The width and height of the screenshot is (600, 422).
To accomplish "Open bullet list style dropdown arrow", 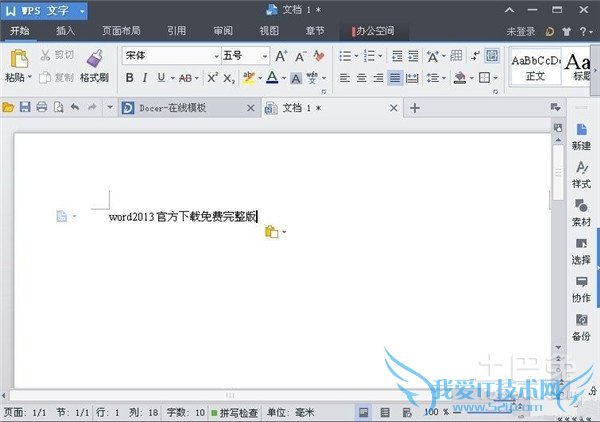I will tap(356, 56).
